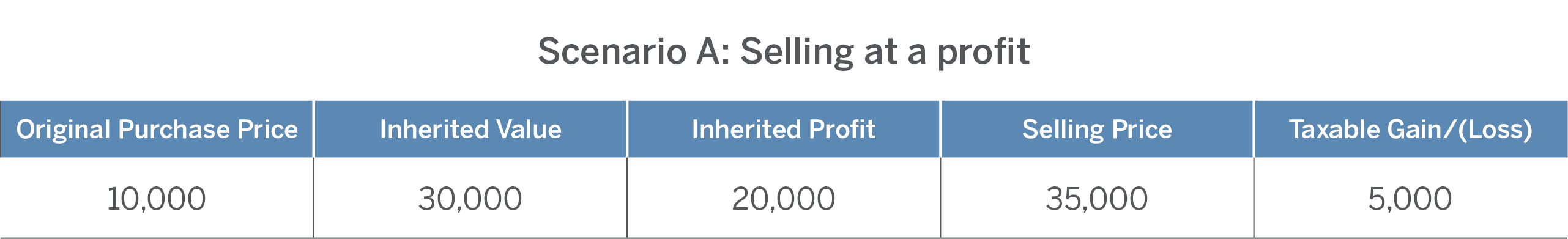Click the word 'Profit' in Inherited Profit header
The height and width of the screenshot is (239, 1568).
click(x=842, y=129)
